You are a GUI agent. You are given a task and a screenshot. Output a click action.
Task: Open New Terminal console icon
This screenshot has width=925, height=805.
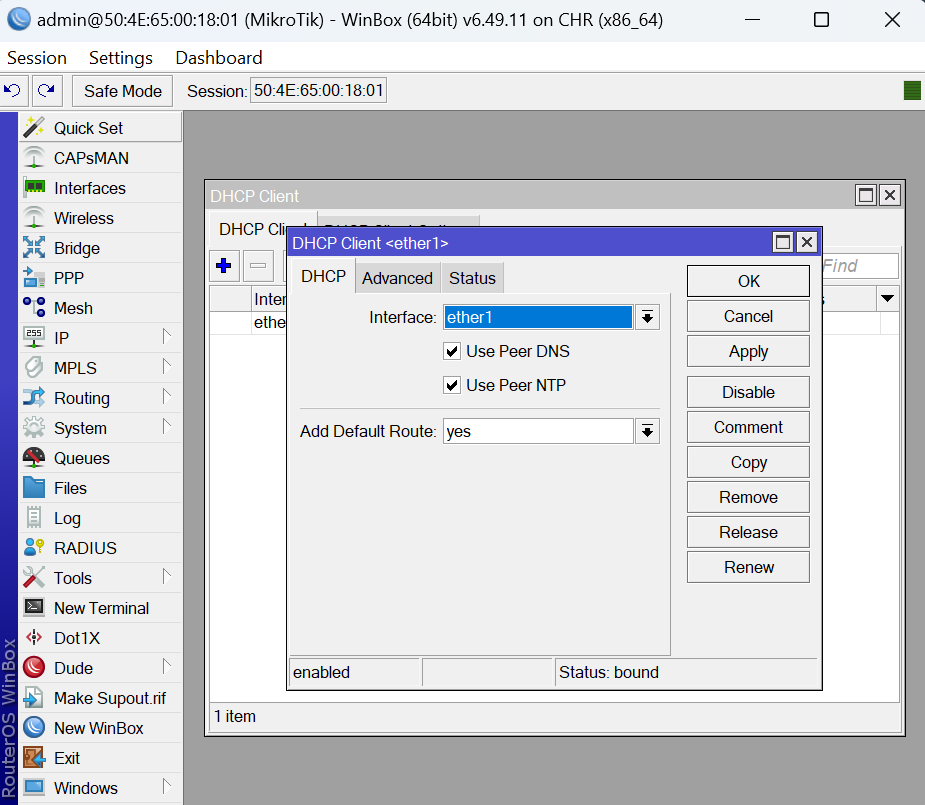[x=34, y=607]
